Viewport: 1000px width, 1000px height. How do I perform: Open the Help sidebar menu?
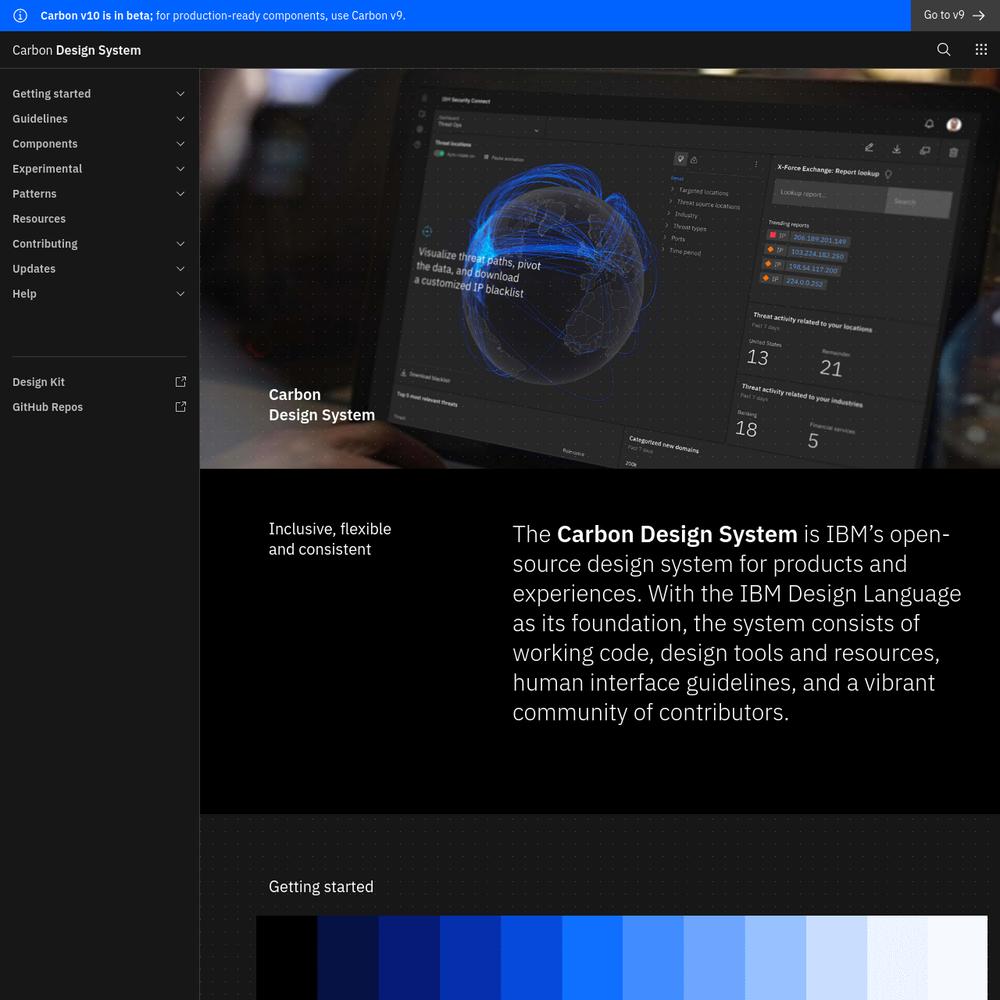click(x=99, y=293)
